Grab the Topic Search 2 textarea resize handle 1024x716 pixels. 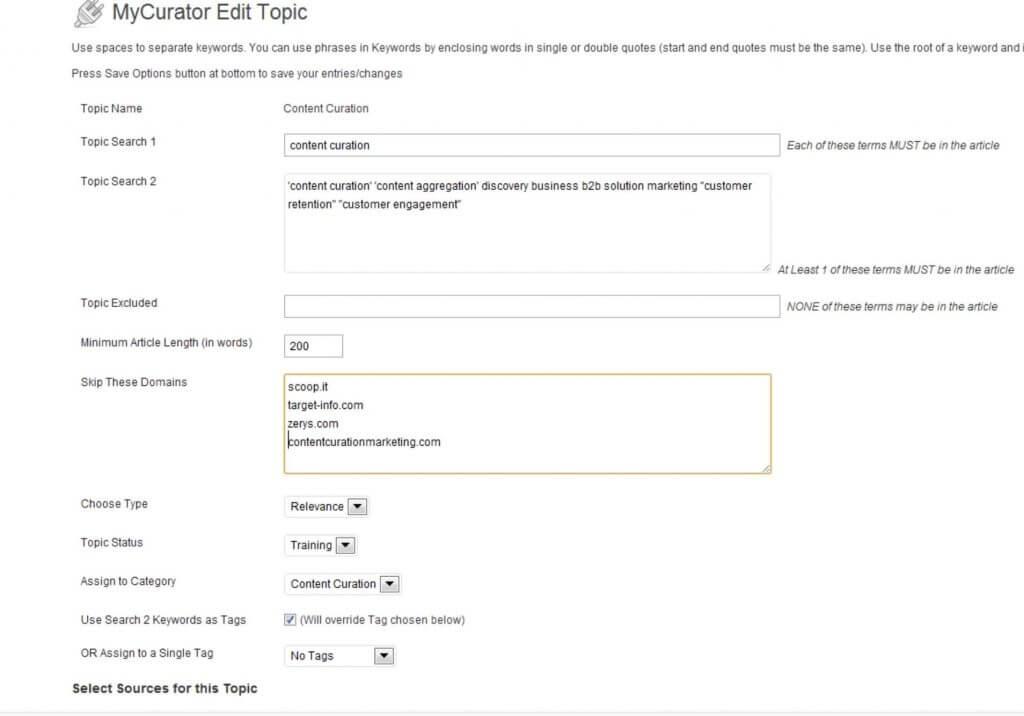[x=765, y=267]
